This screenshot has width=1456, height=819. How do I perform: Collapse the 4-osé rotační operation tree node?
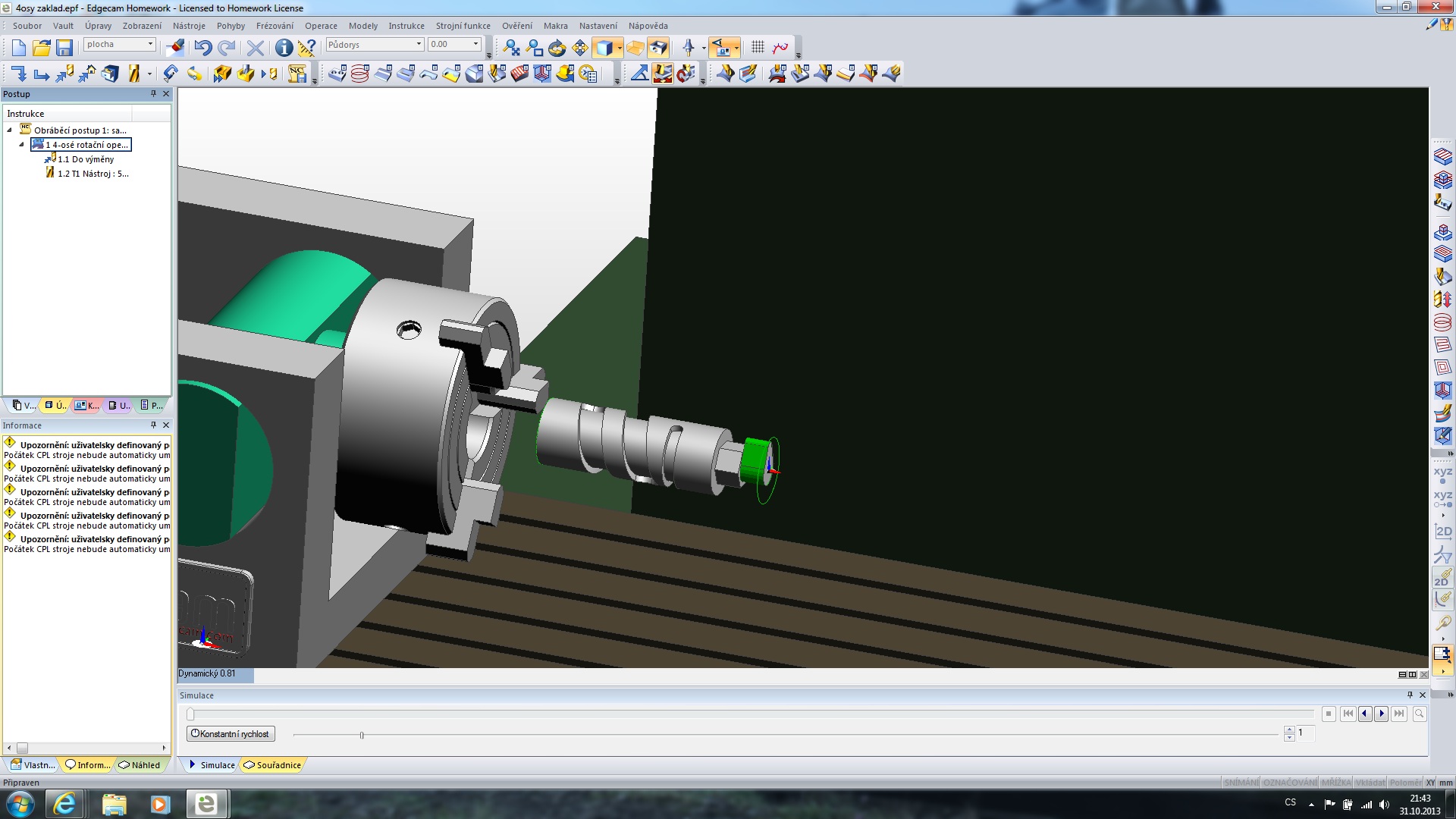pyautogui.click(x=22, y=144)
